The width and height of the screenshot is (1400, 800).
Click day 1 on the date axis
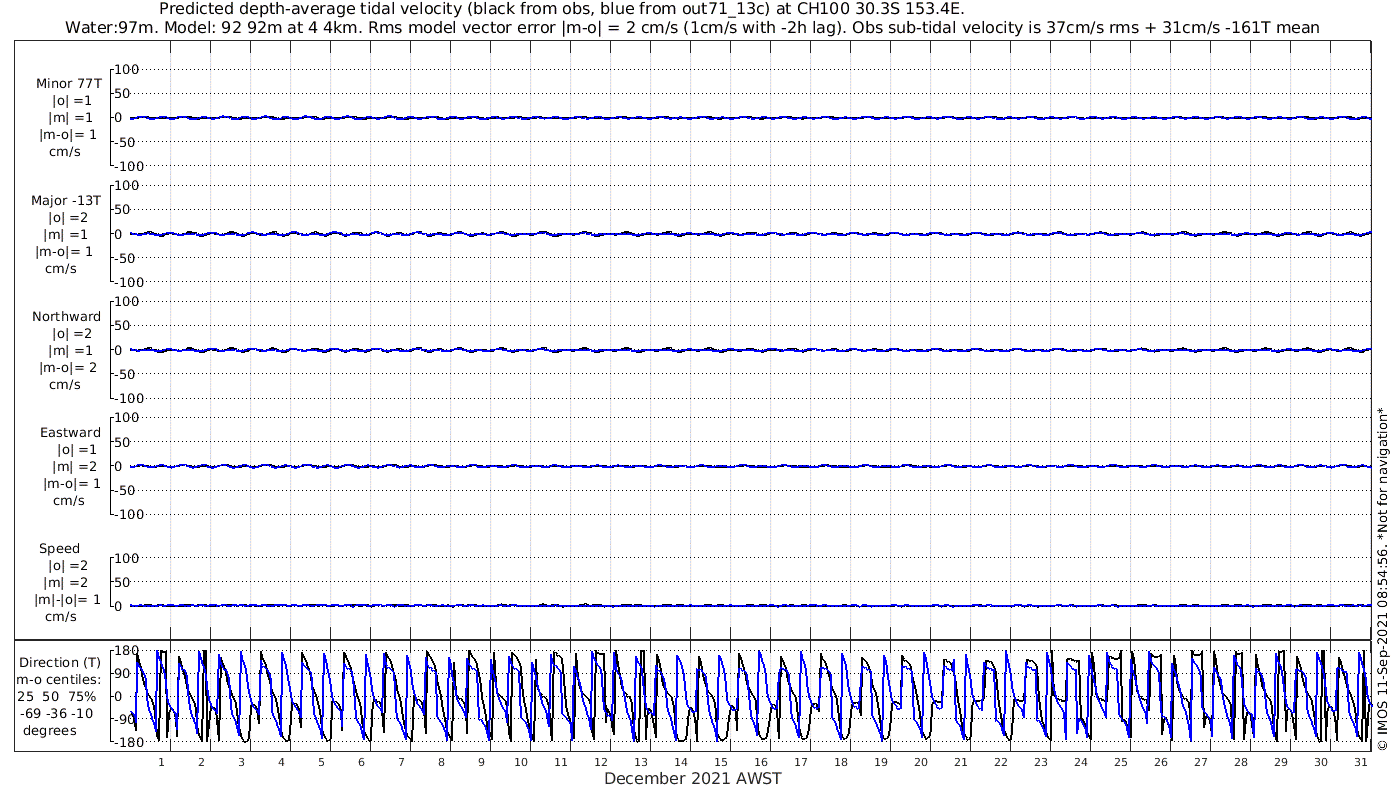161,762
